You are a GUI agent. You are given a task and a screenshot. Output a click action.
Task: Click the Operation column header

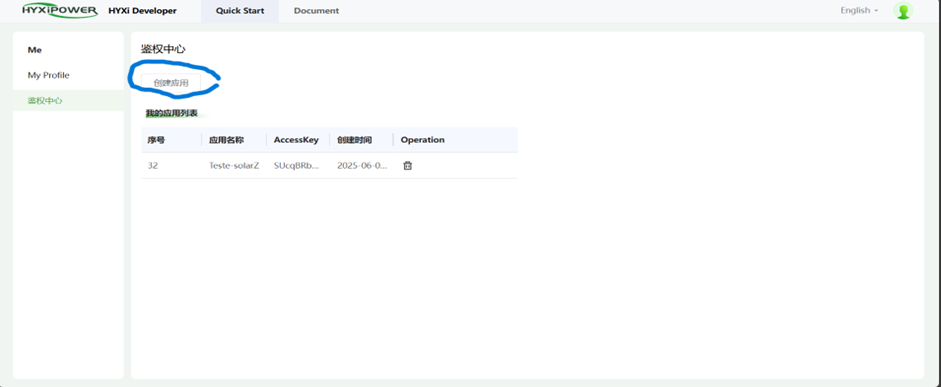click(422, 140)
